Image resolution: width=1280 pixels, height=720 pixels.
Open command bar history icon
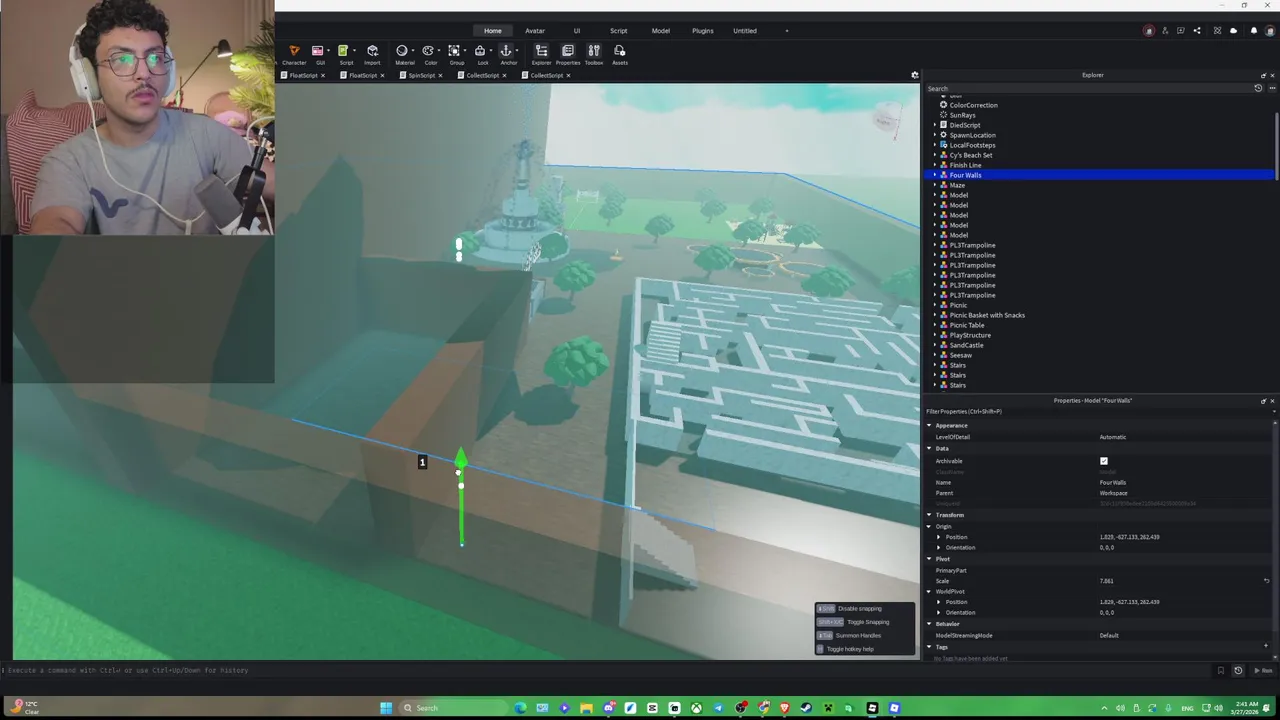(1238, 671)
